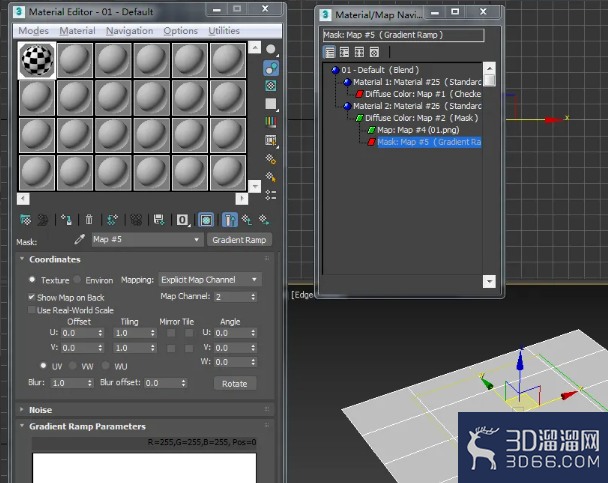Open the Utilities menu
Image resolution: width=608 pixels, height=483 pixels.
(x=224, y=31)
